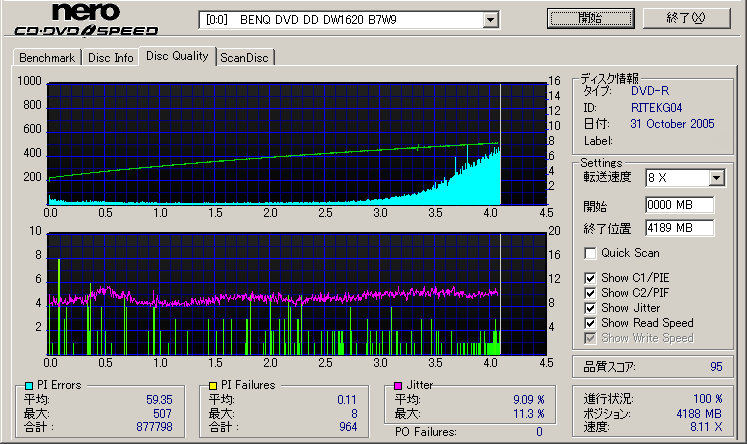Image resolution: width=747 pixels, height=444 pixels.
Task: Click the start position 0000 MB field
Action: tap(679, 205)
